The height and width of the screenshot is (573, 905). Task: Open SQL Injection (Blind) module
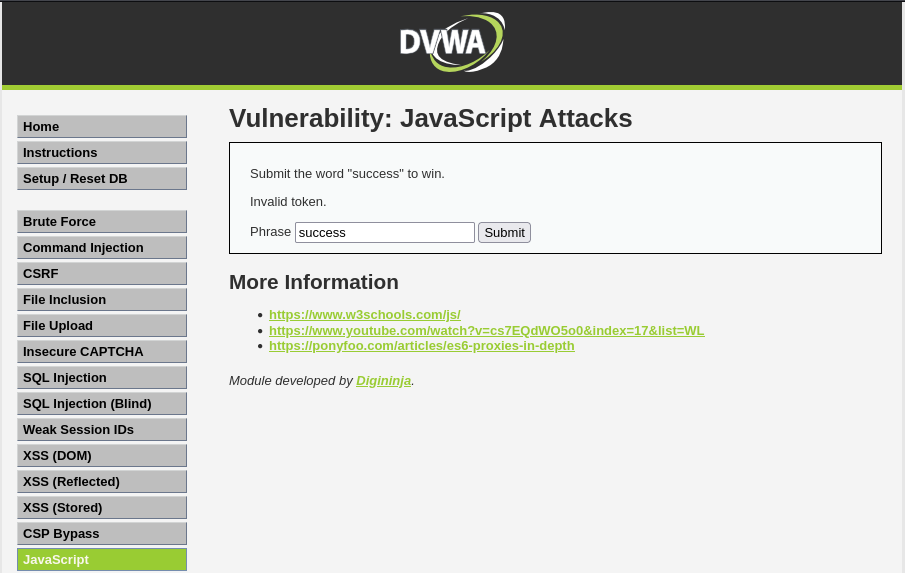[101, 404]
